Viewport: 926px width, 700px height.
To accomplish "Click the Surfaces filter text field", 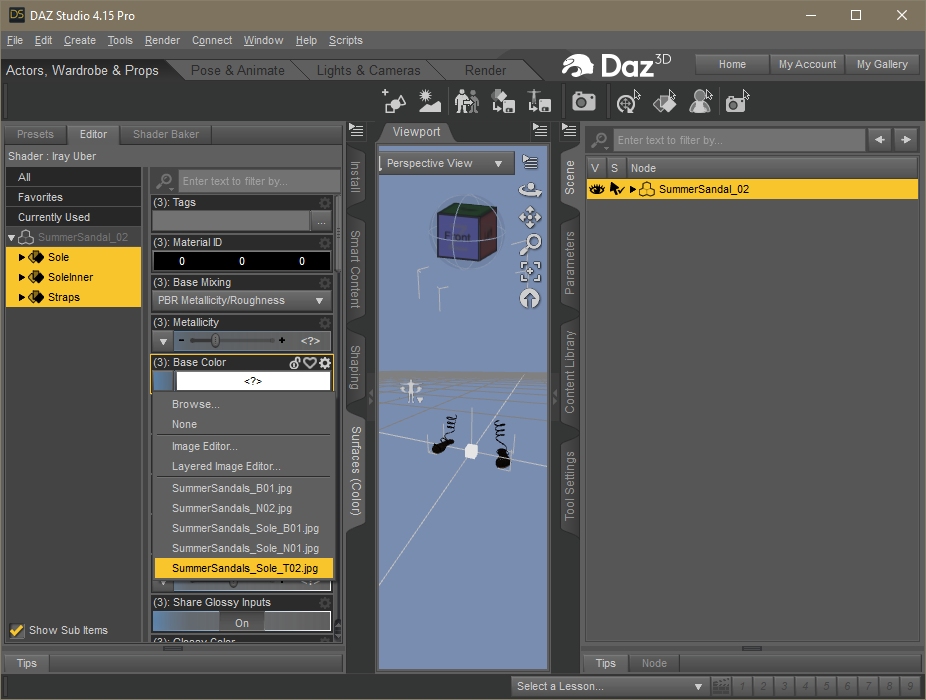I will (259, 181).
